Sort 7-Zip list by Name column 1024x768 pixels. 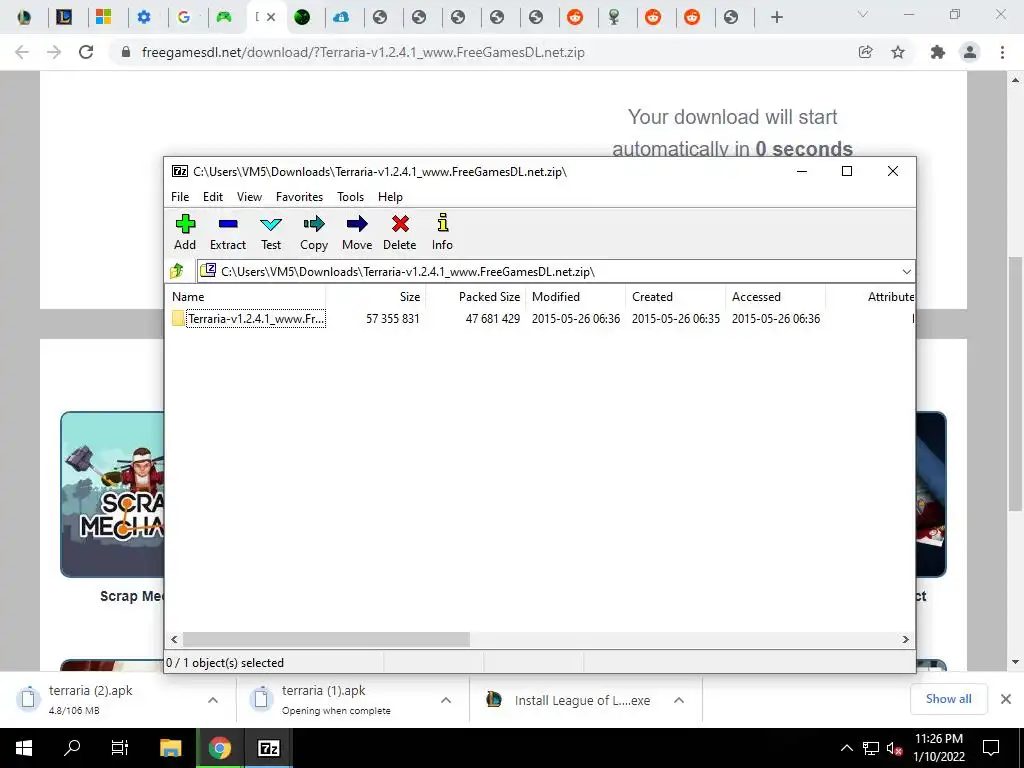coord(246,296)
